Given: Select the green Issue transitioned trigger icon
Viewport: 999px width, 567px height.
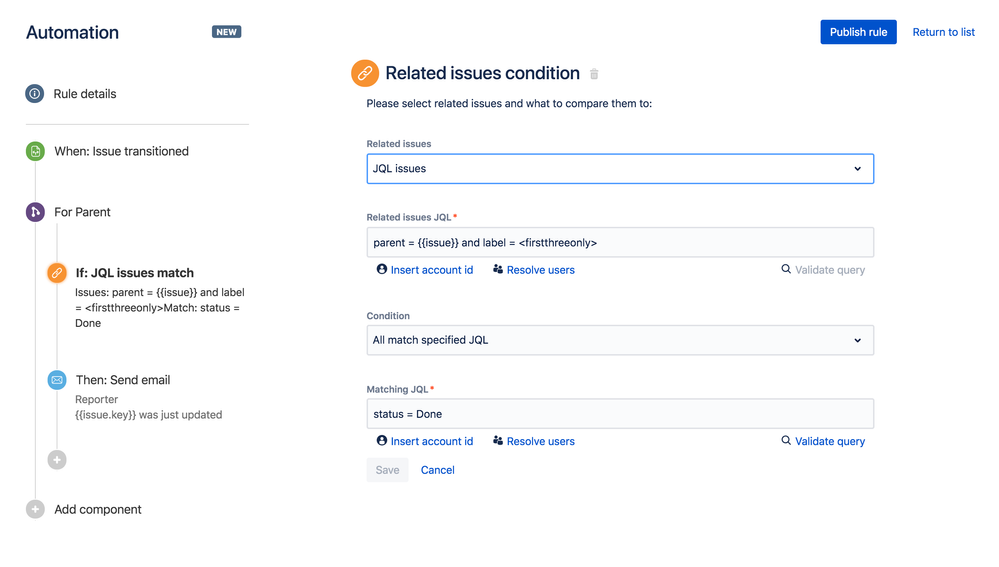Looking at the screenshot, I should tap(35, 152).
